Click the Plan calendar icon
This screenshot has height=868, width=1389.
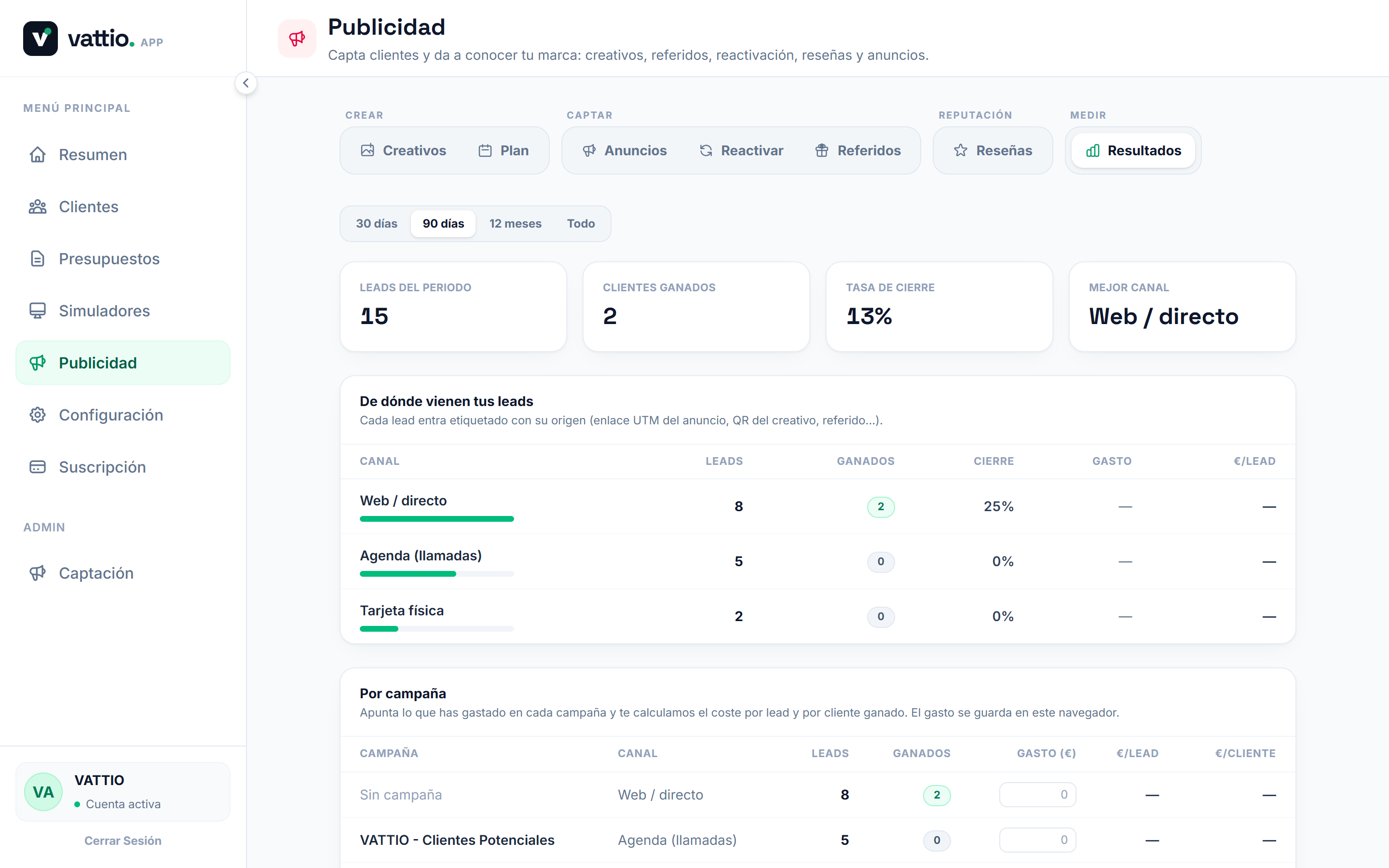point(485,150)
